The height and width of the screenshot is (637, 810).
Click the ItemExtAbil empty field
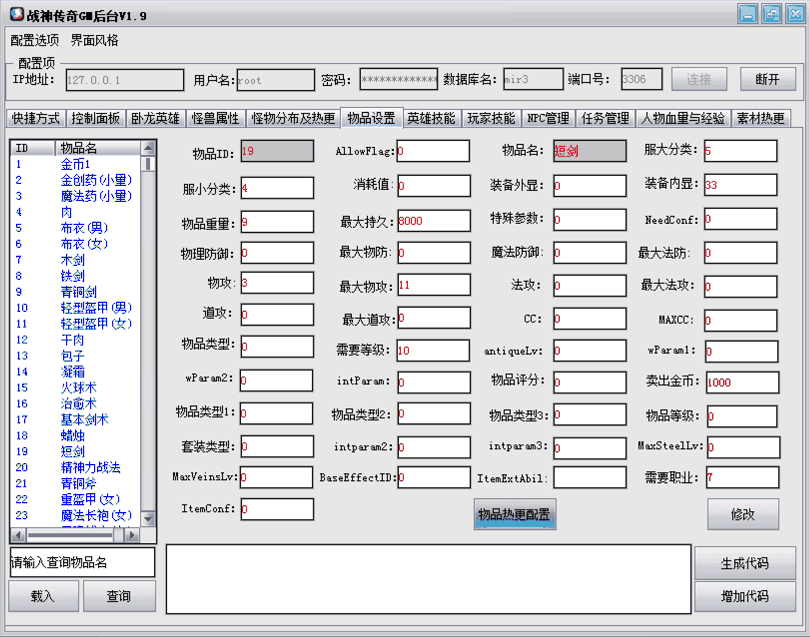coord(589,477)
